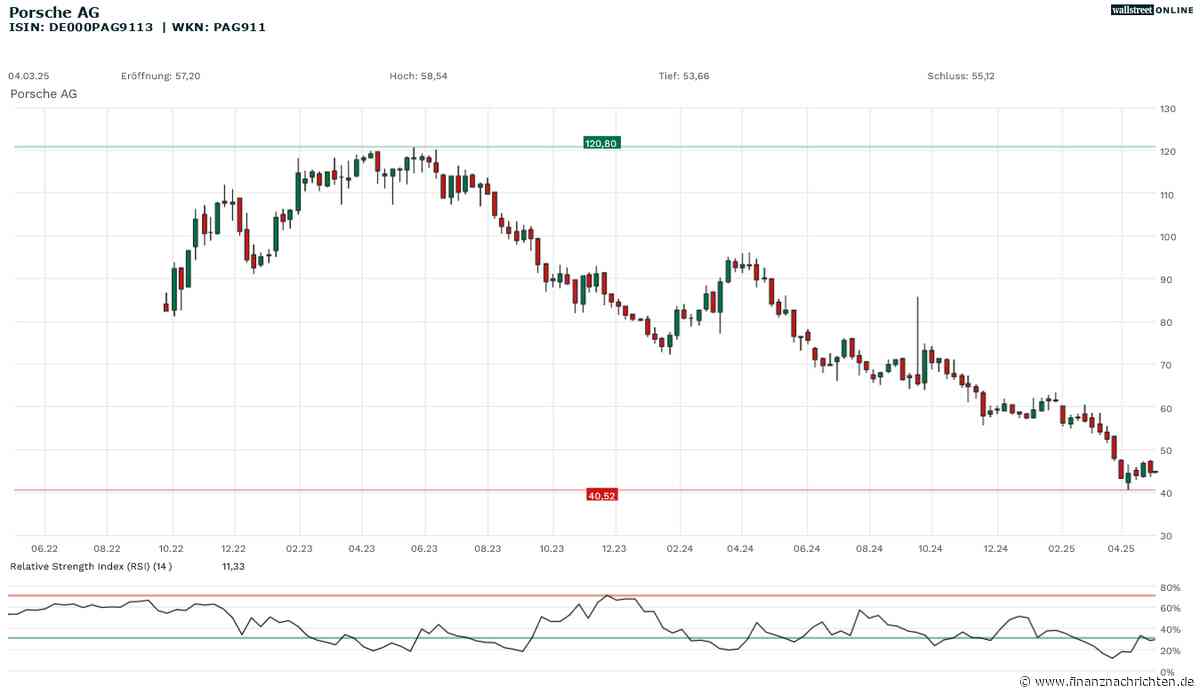
Task: Click the 120 price axis label
Action: [1167, 151]
